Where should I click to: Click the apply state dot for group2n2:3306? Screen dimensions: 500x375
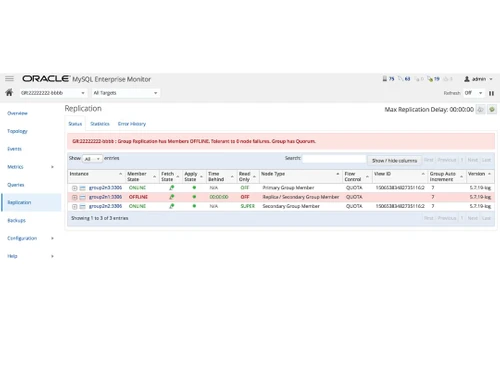tap(194, 206)
